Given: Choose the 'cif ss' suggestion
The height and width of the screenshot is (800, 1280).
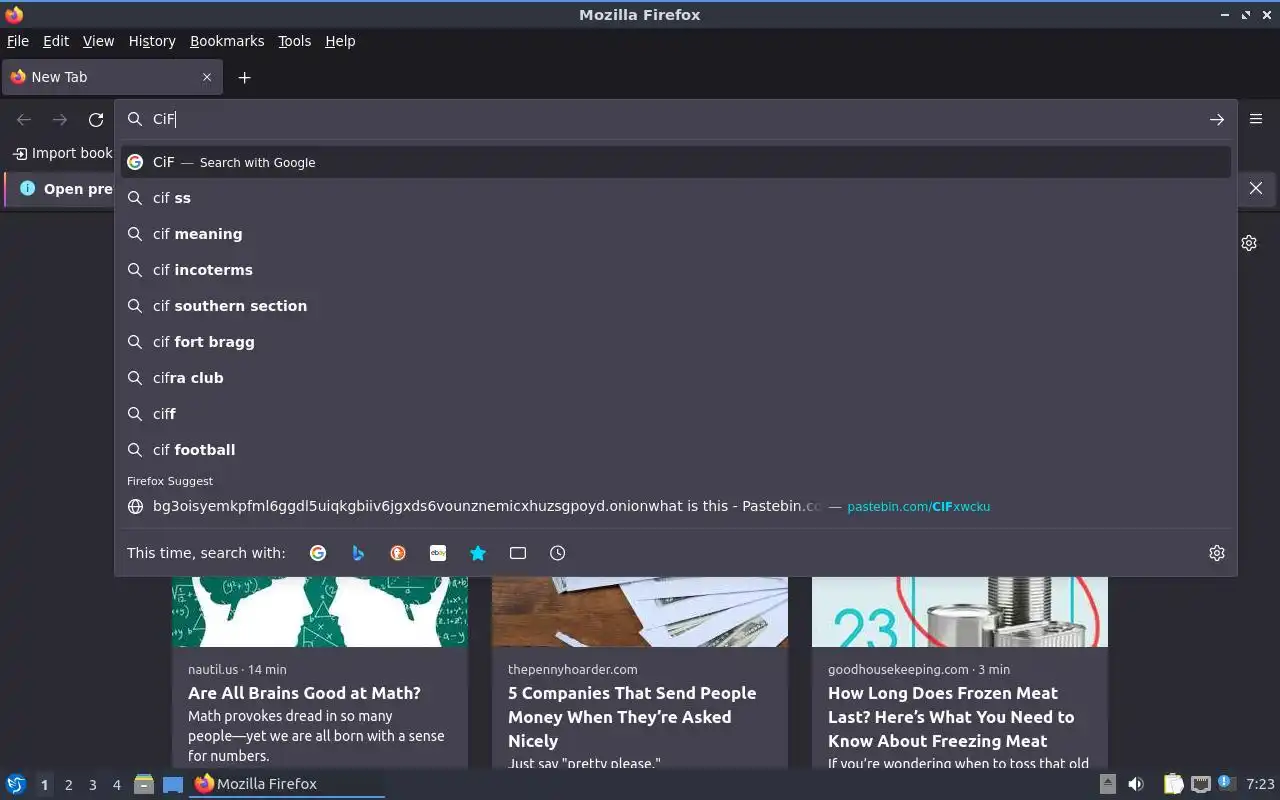Looking at the screenshot, I should 676,198.
